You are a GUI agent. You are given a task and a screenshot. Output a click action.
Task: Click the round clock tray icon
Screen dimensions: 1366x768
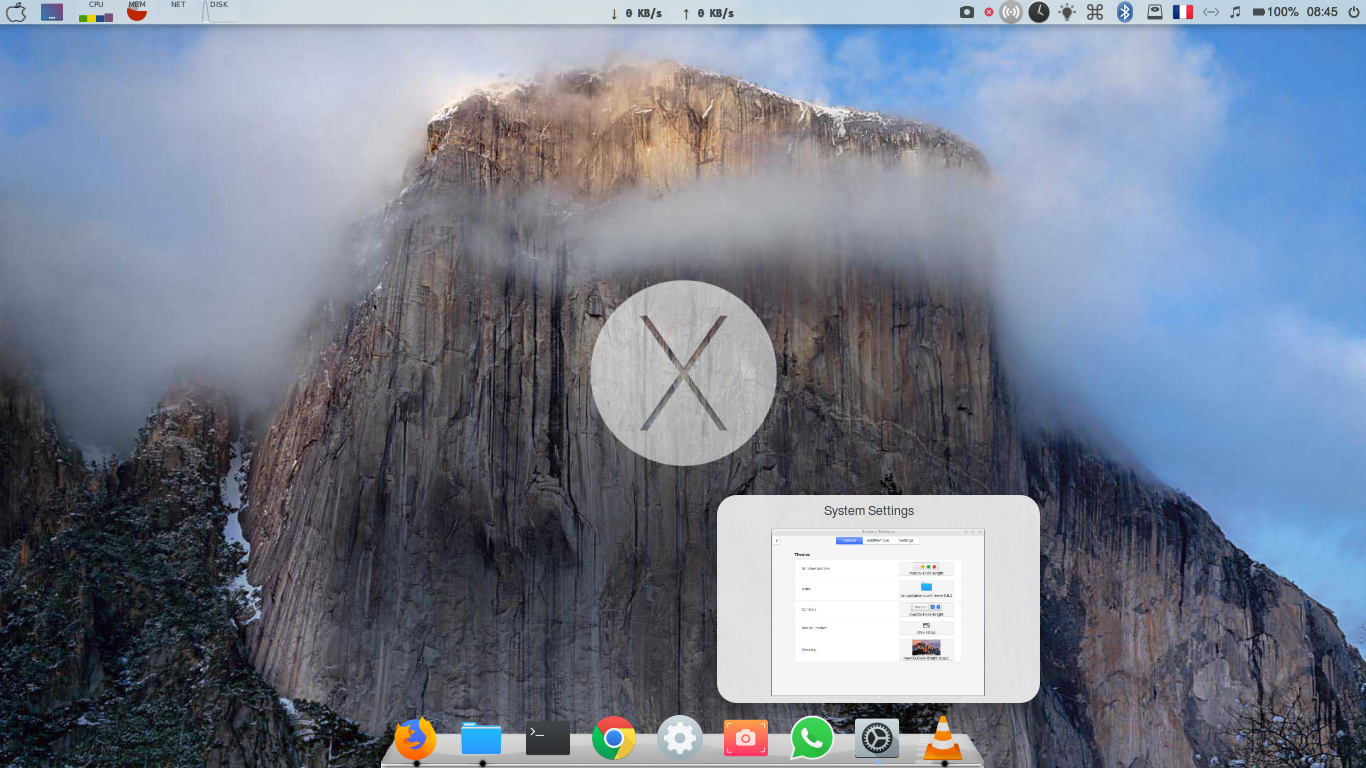coord(1039,12)
